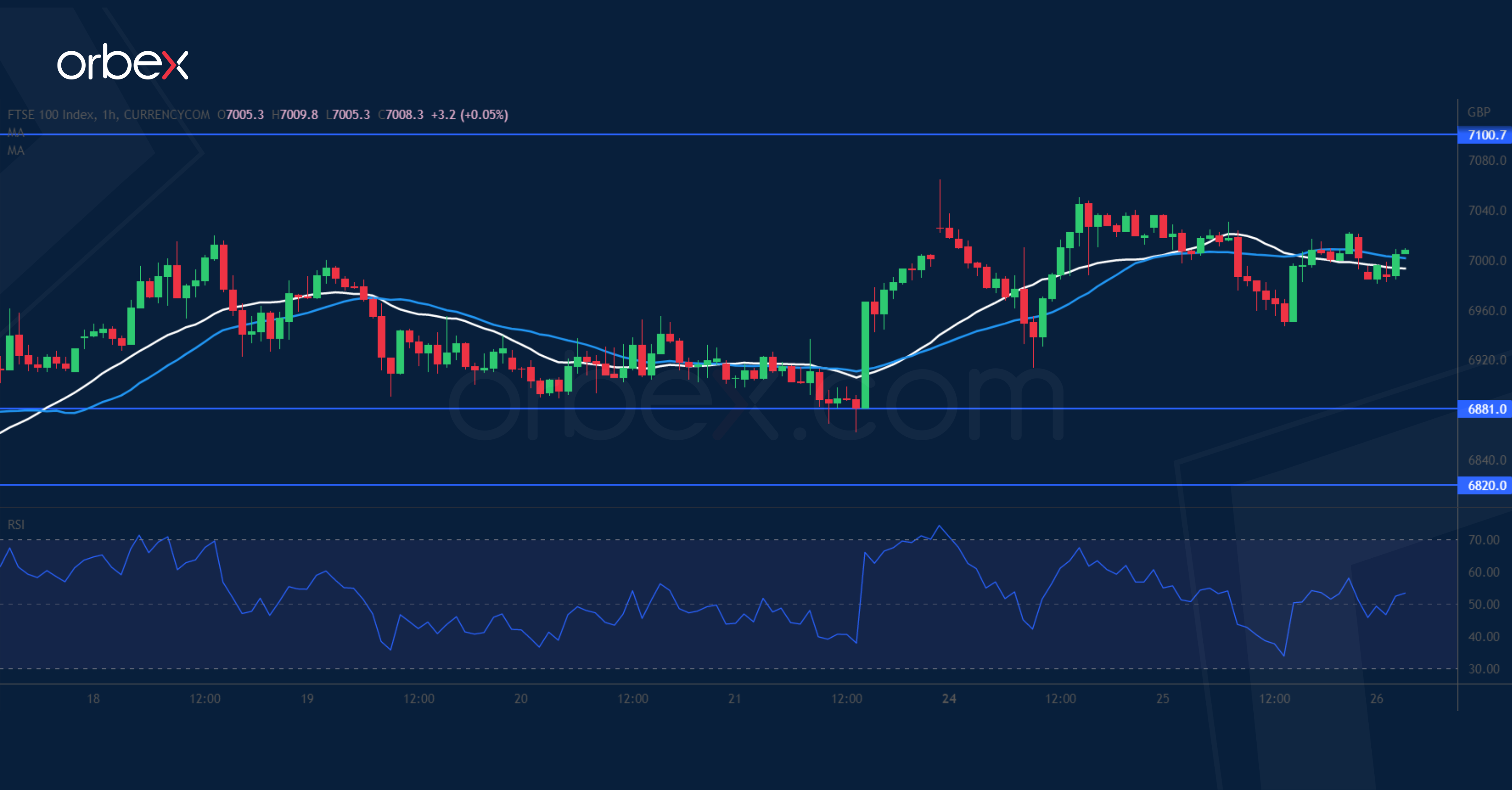
Task: Click the 6881.0 price level tag
Action: [1486, 409]
